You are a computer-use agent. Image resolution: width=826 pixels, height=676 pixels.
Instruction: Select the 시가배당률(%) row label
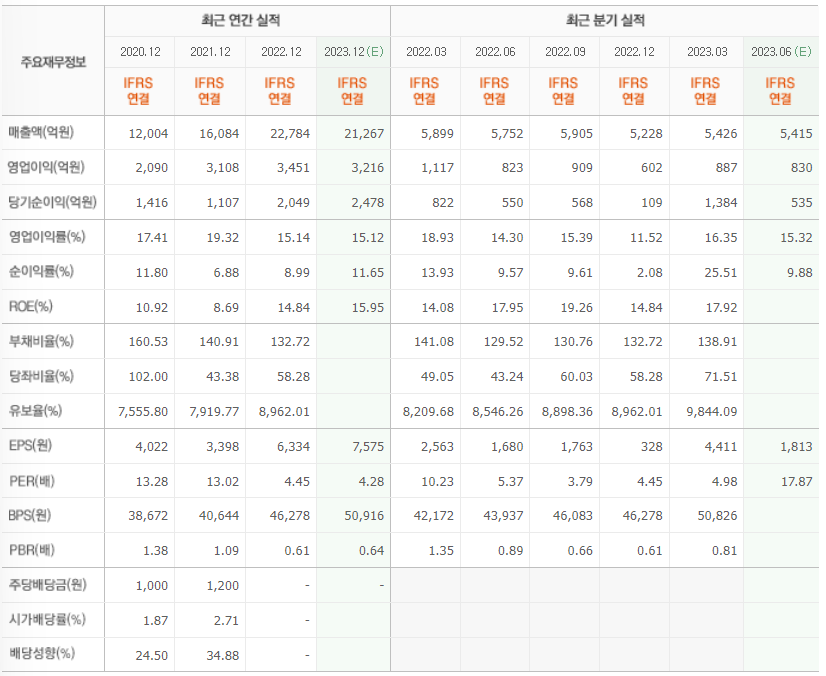click(x=47, y=619)
